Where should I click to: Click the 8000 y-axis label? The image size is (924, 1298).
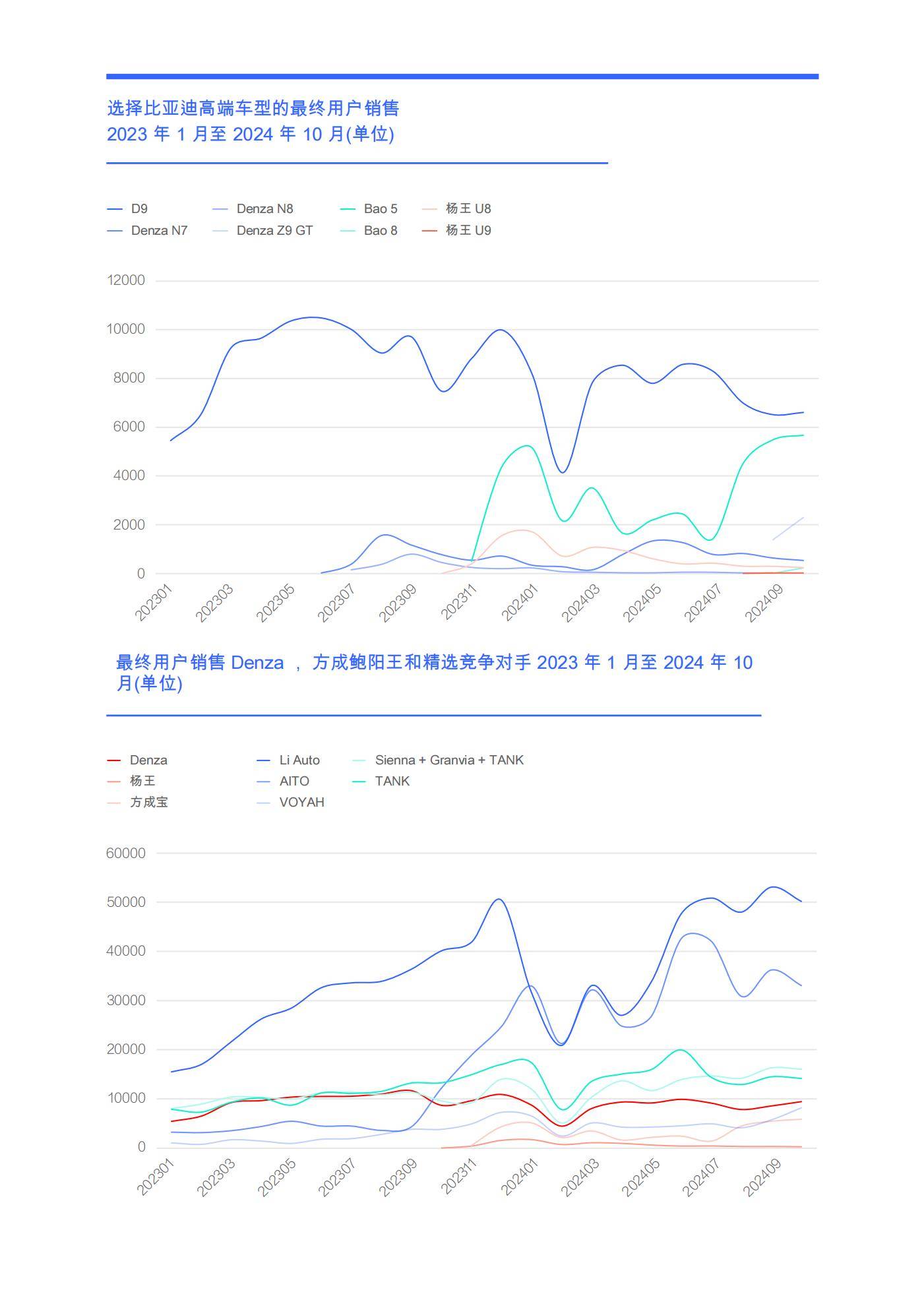click(x=129, y=378)
